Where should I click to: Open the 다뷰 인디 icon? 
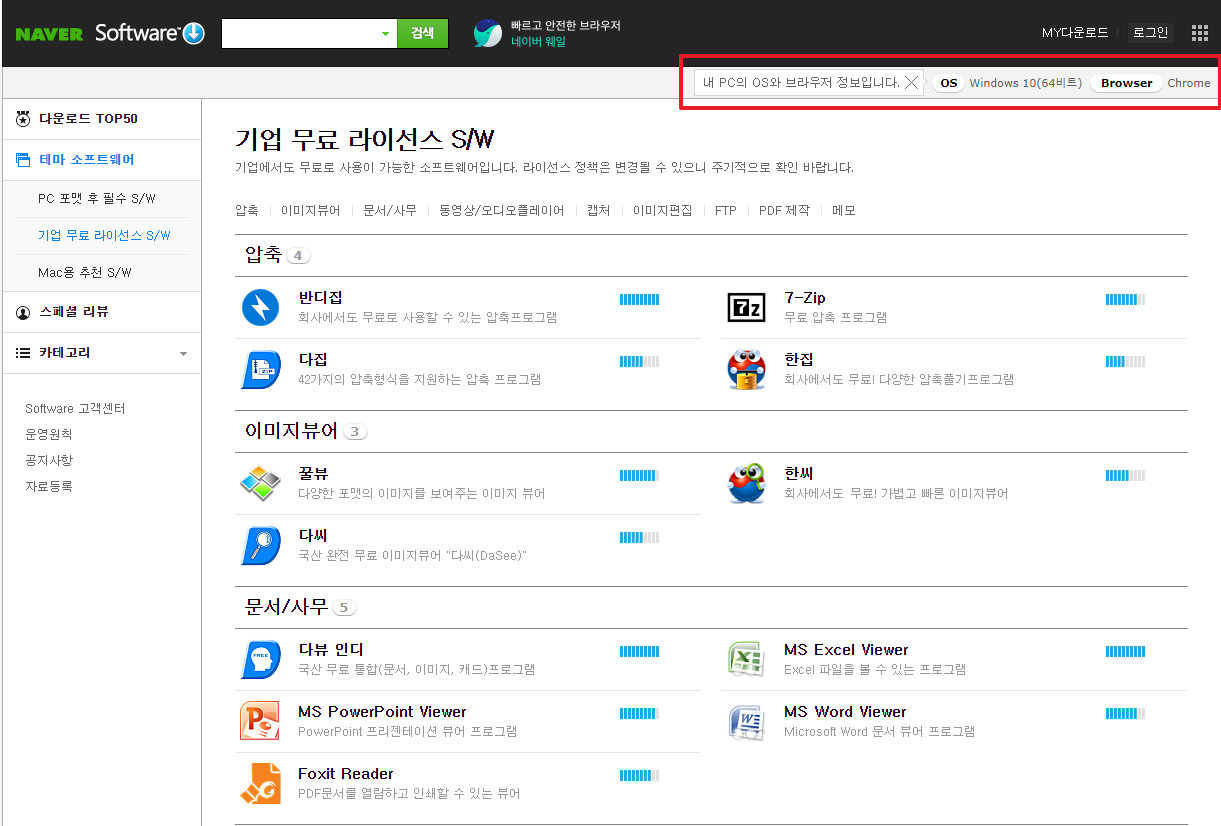(x=261, y=659)
